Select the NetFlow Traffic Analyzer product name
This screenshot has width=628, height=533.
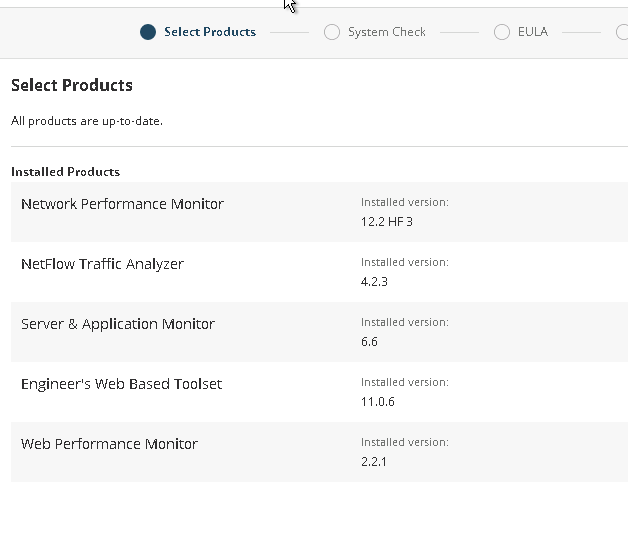click(x=102, y=264)
